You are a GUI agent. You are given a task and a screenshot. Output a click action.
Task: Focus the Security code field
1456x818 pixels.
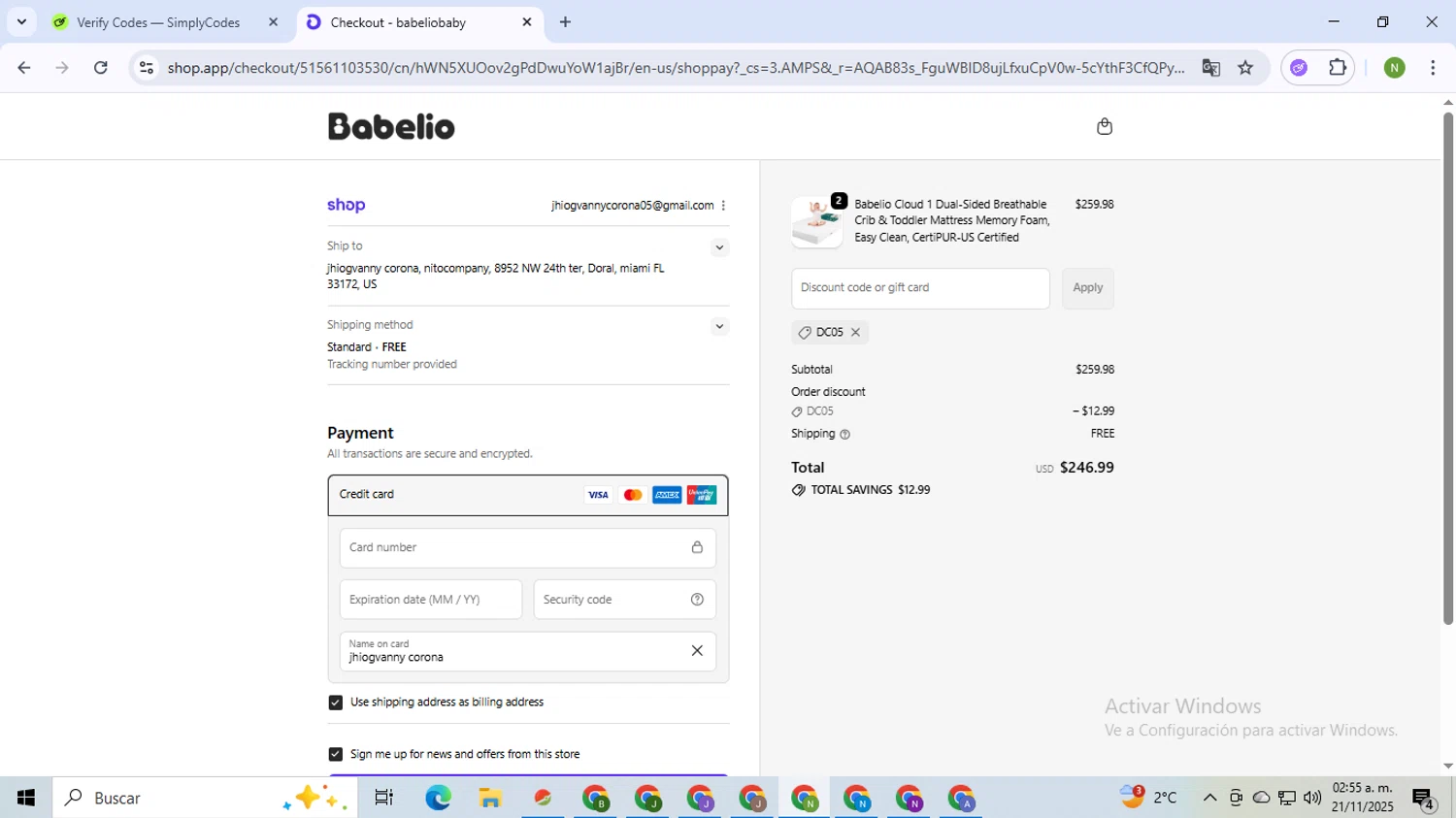coord(625,600)
